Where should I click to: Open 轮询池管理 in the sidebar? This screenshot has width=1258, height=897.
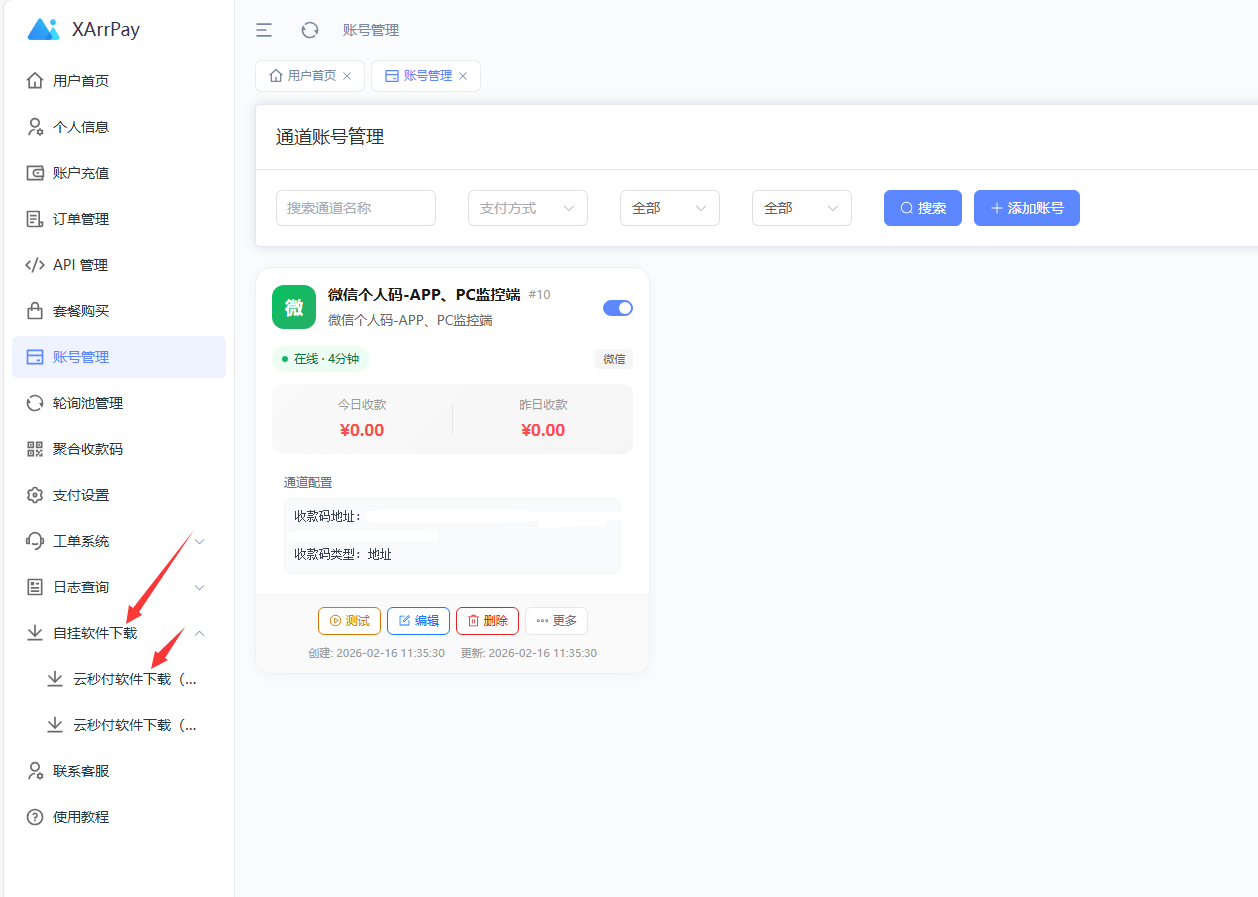(x=119, y=403)
